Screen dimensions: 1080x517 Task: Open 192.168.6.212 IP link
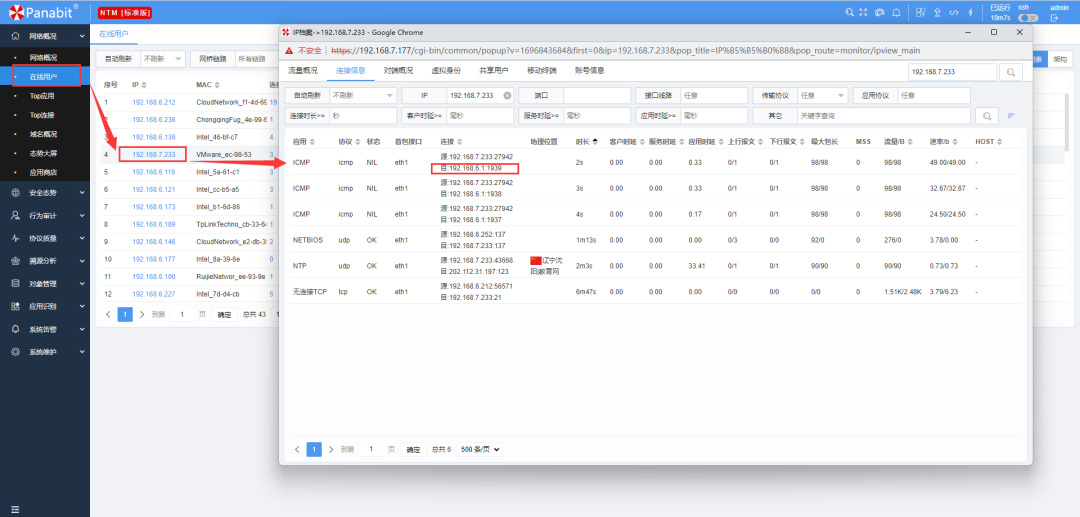154,102
